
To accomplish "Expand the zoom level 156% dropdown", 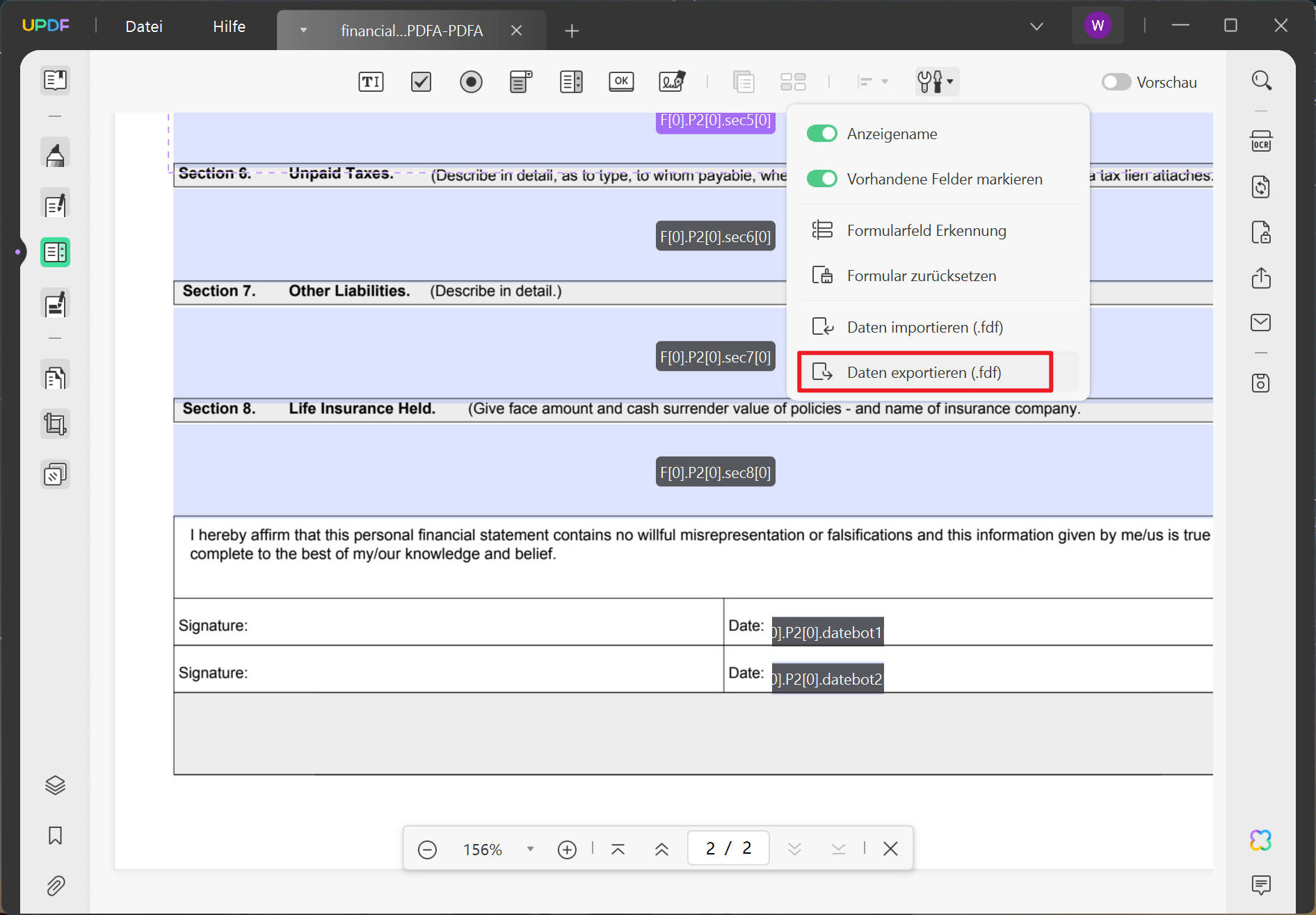I will point(530,849).
